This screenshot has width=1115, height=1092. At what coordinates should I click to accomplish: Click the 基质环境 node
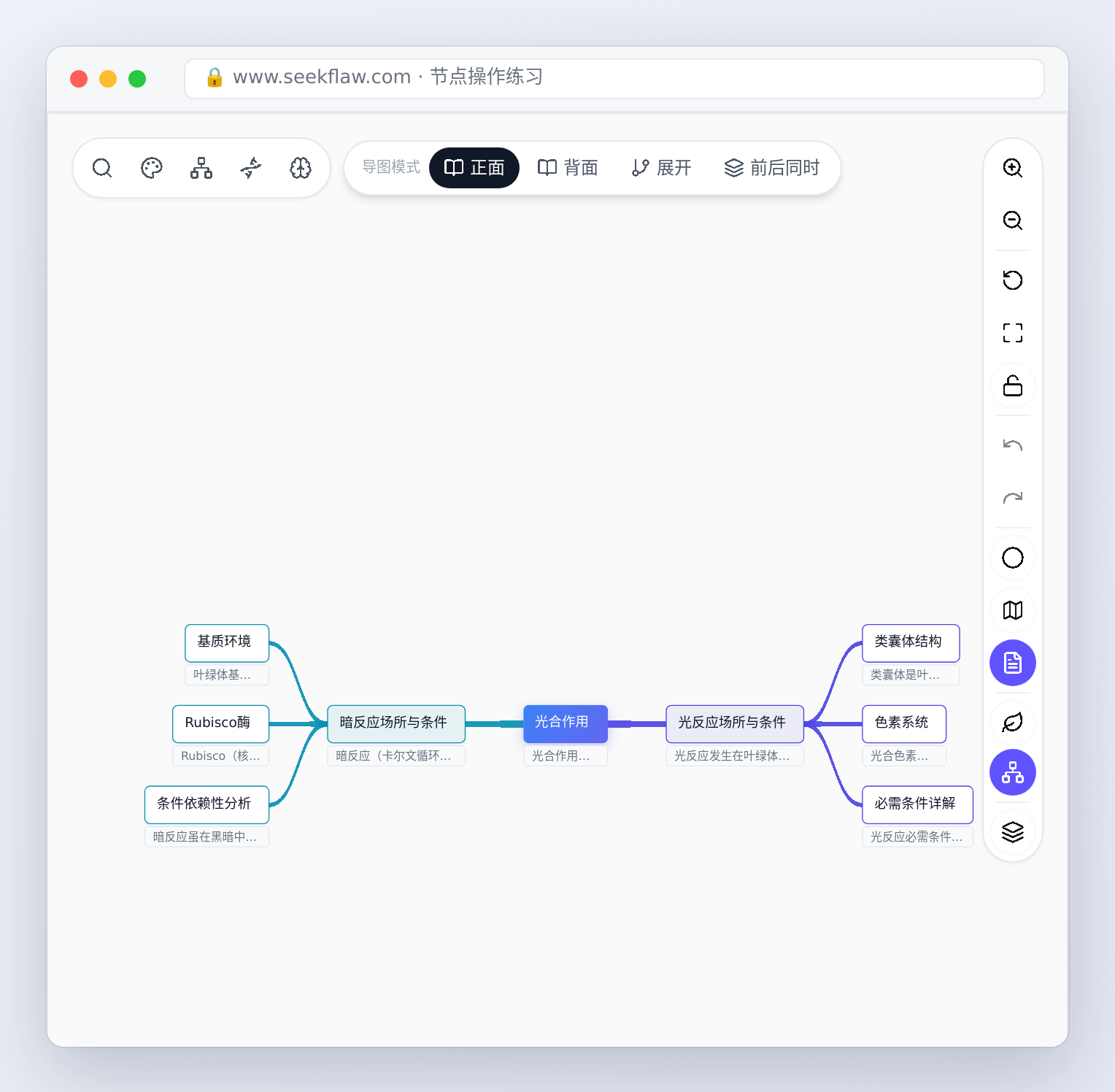click(227, 642)
